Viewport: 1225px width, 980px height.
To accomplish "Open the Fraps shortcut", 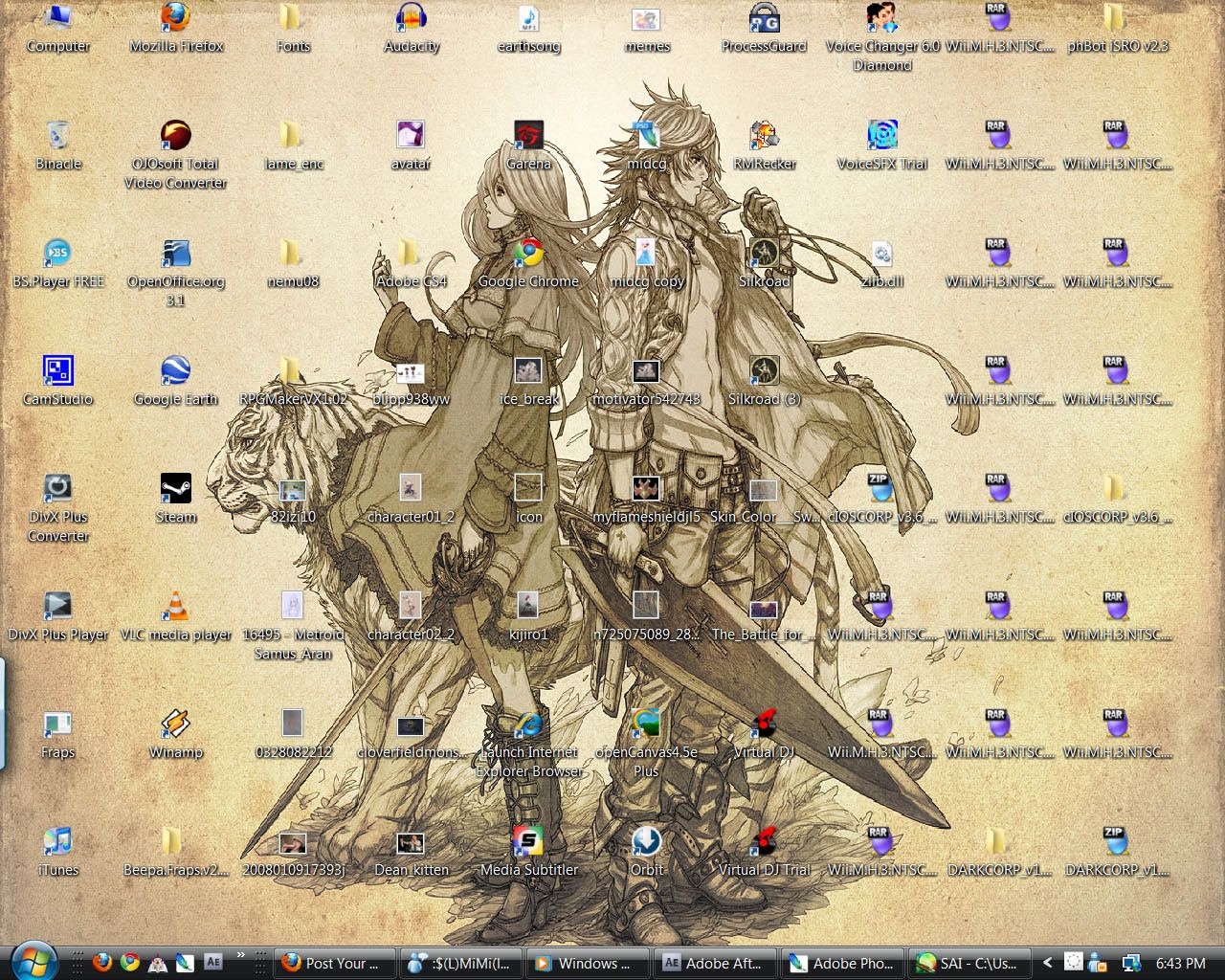I will (x=58, y=734).
